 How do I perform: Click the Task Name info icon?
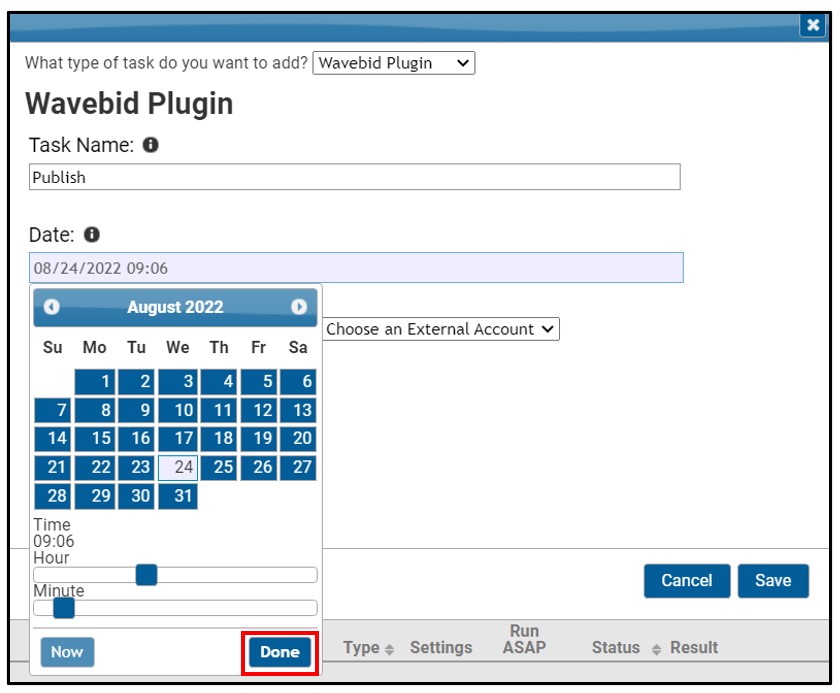tap(151, 145)
